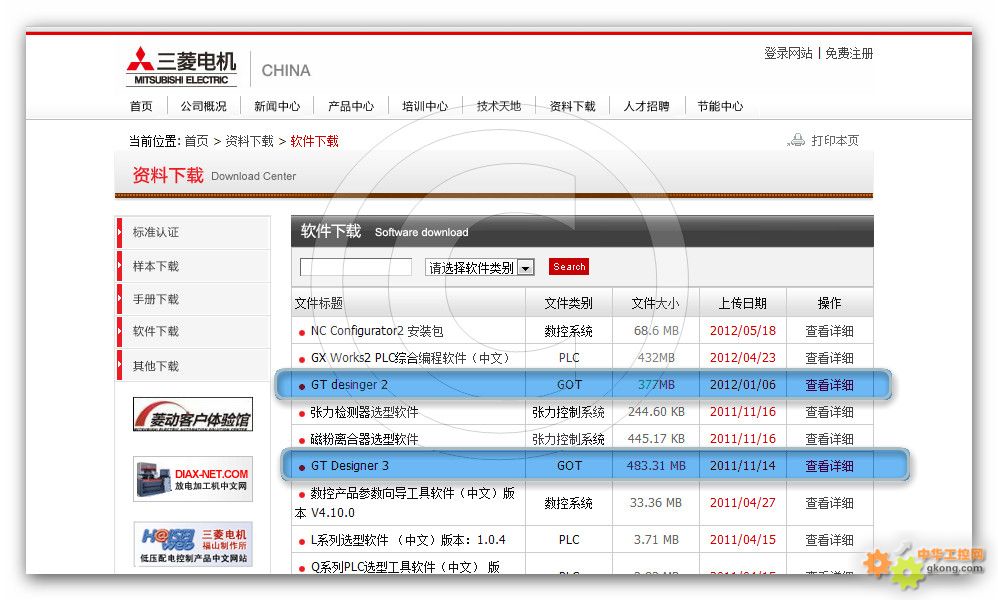This screenshot has height=600, width=998.
Task: Open the 资料下载 navigation menu item
Action: click(x=573, y=106)
